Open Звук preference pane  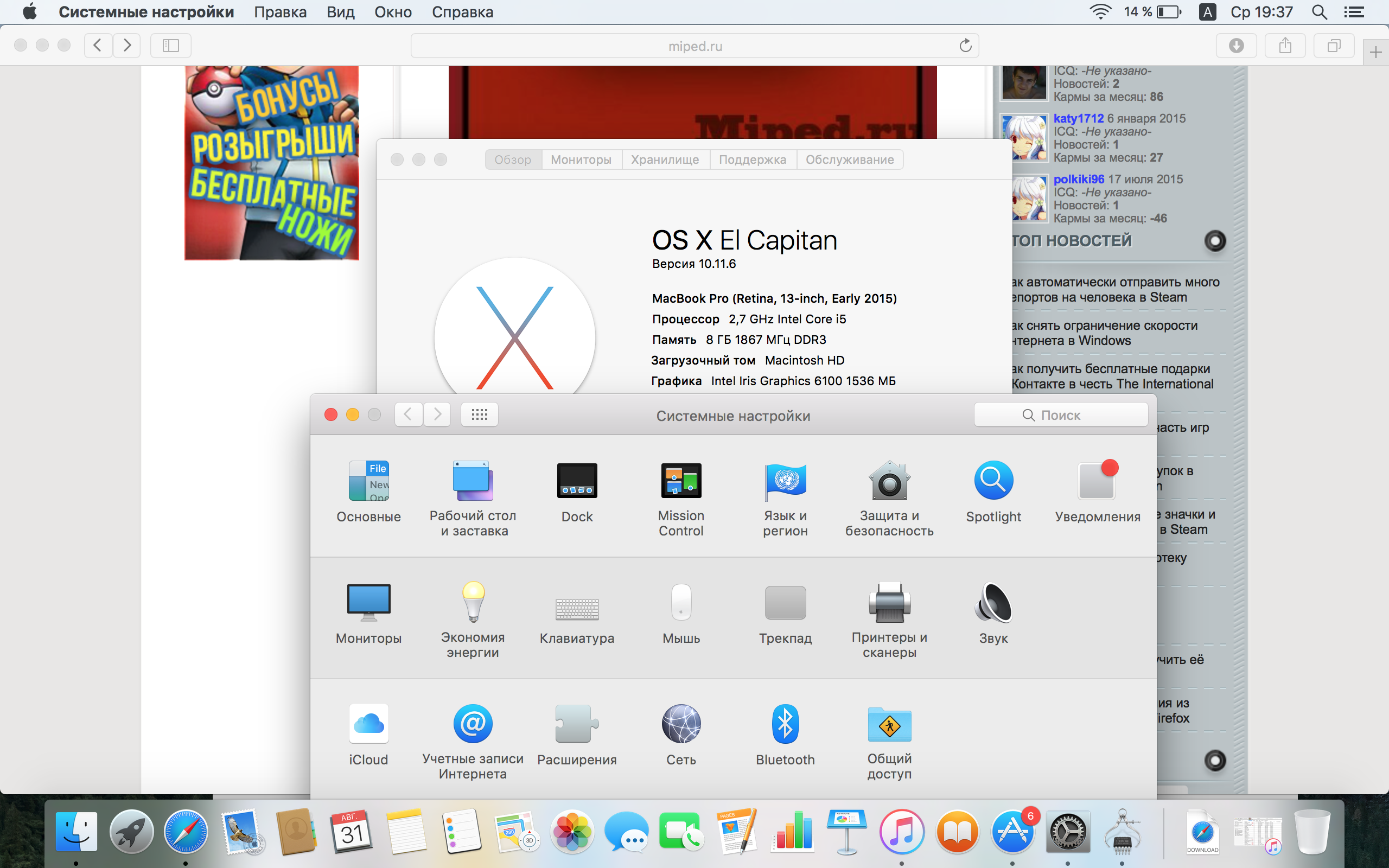pos(993,613)
